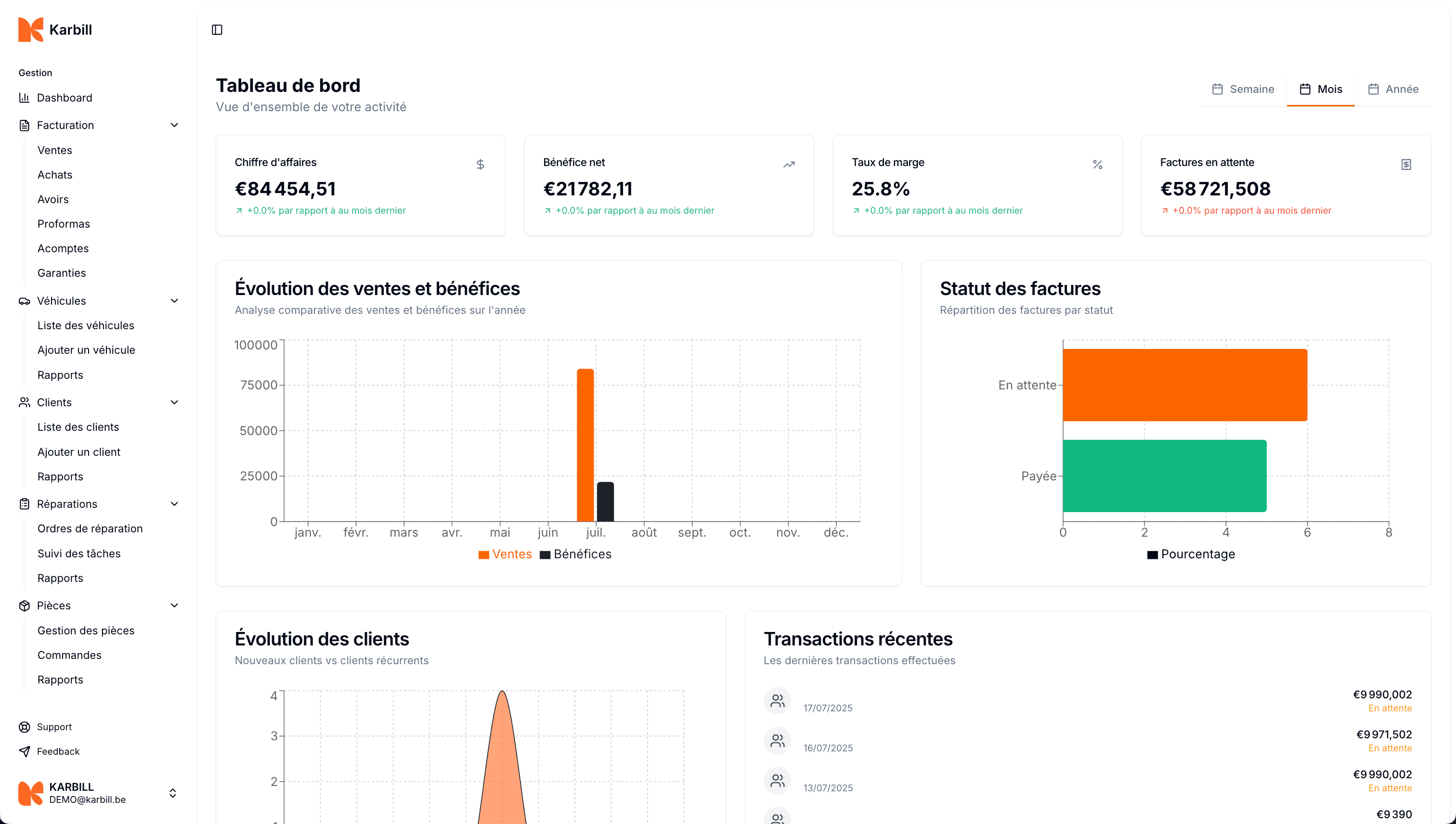
Task: Collapse the Réparations section chevron
Action: click(x=174, y=503)
